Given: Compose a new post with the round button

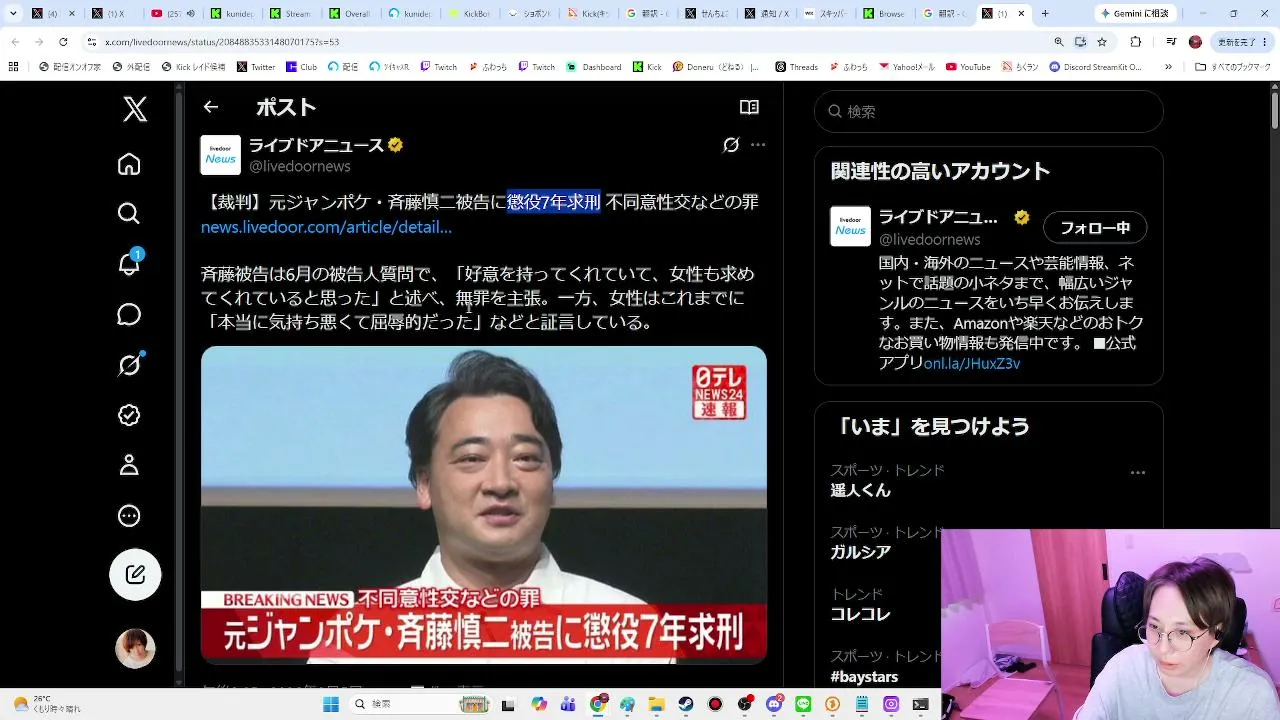Looking at the screenshot, I should (x=135, y=575).
